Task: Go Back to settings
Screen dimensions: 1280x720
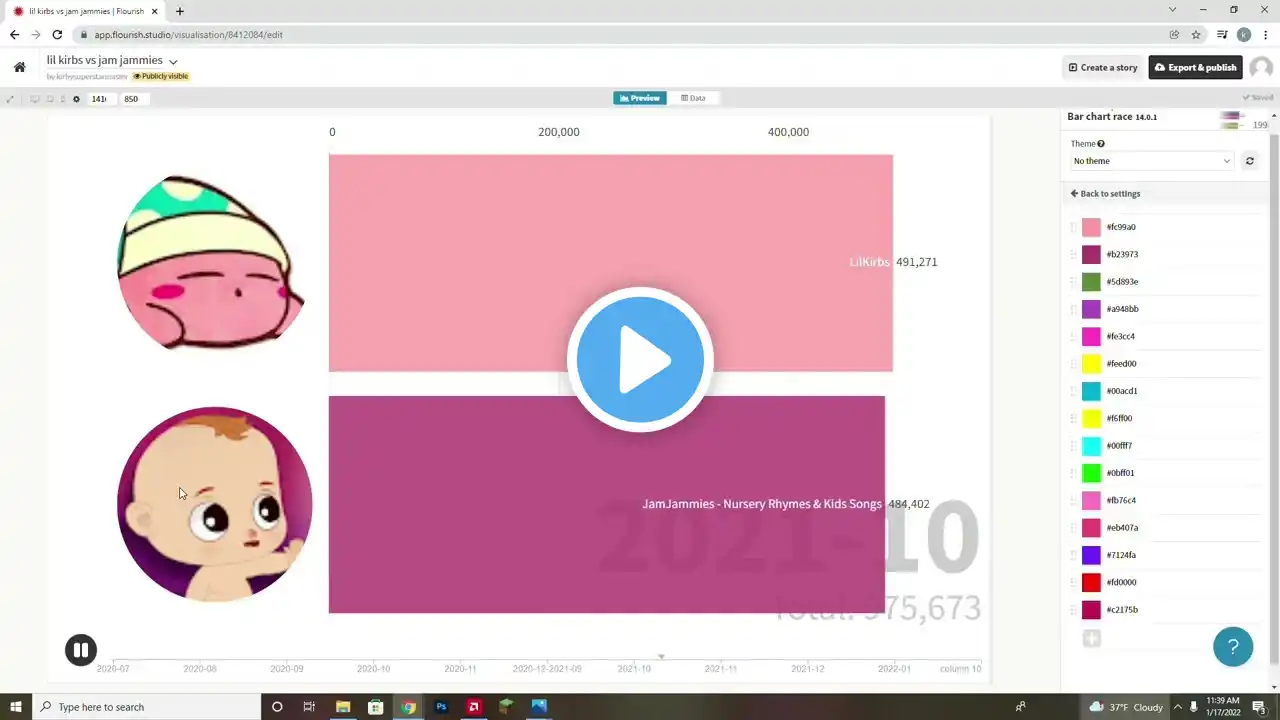Action: [x=1105, y=194]
